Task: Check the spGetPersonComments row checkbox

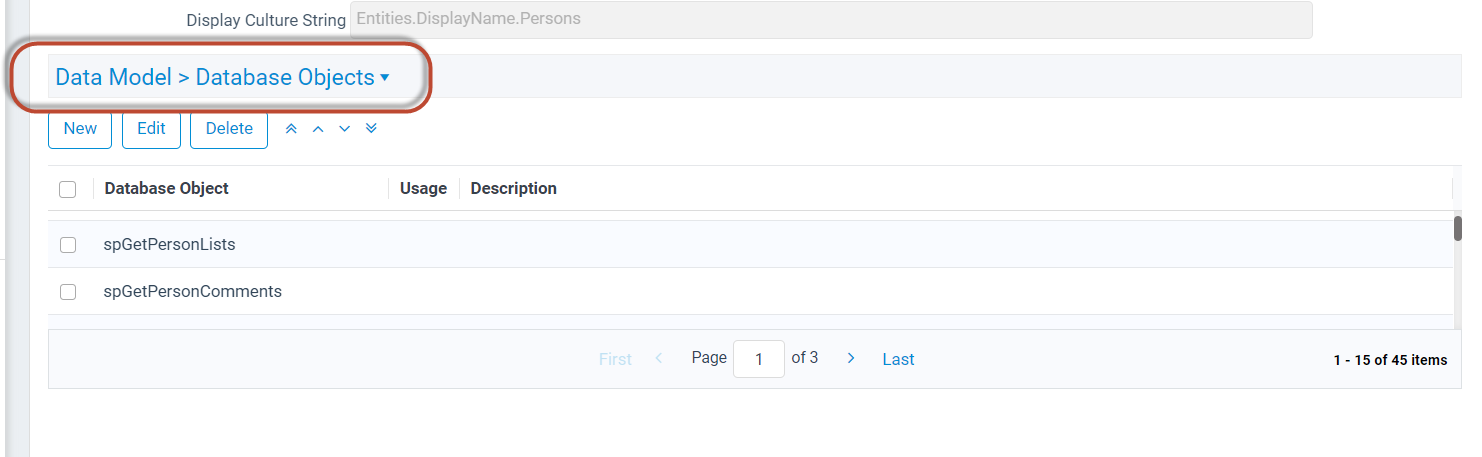Action: (x=68, y=292)
